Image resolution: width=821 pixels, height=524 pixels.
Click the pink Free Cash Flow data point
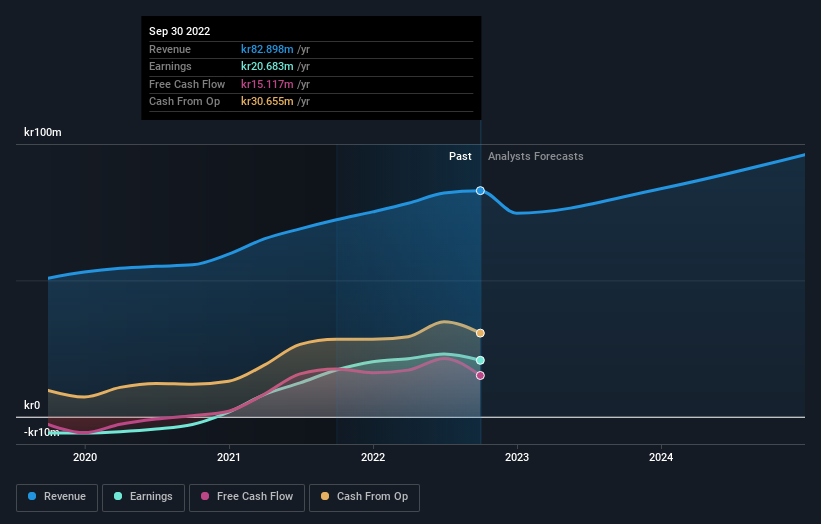(x=480, y=375)
